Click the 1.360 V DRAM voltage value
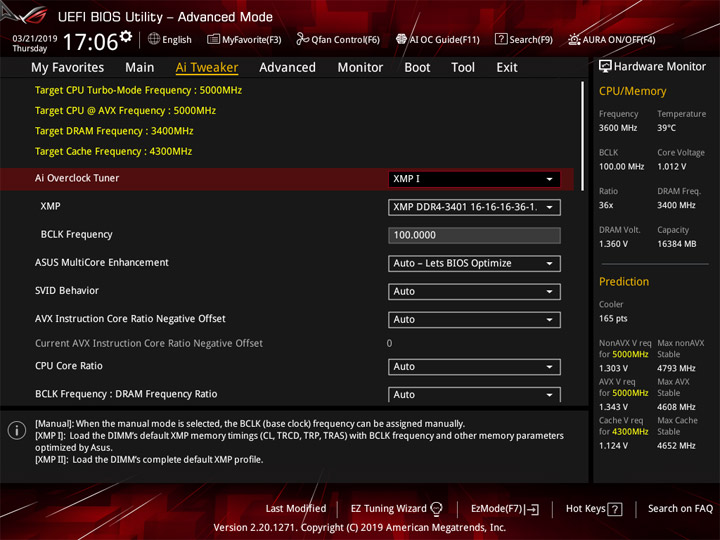 613,244
